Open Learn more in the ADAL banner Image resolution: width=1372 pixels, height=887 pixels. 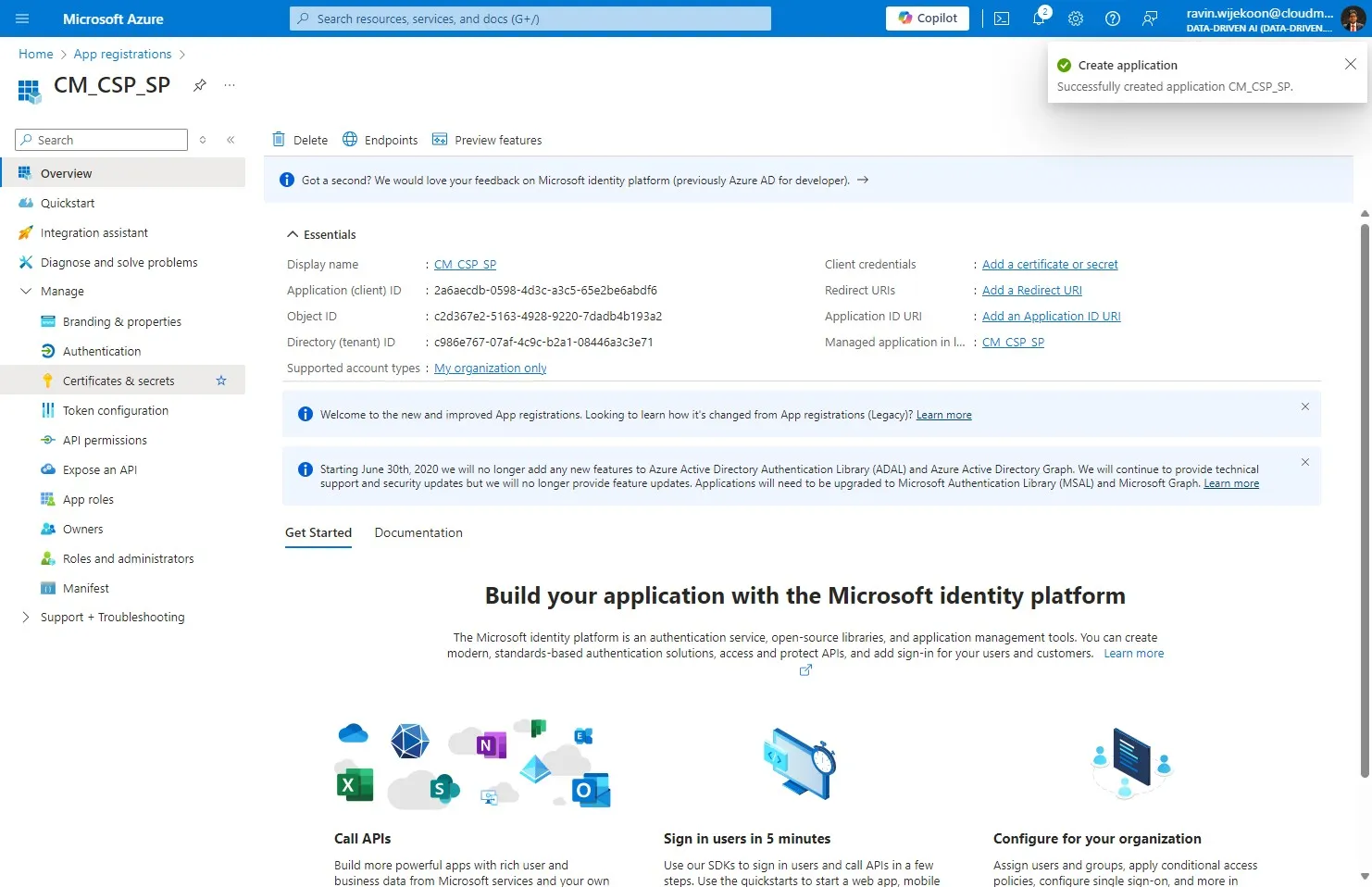pos(1231,483)
